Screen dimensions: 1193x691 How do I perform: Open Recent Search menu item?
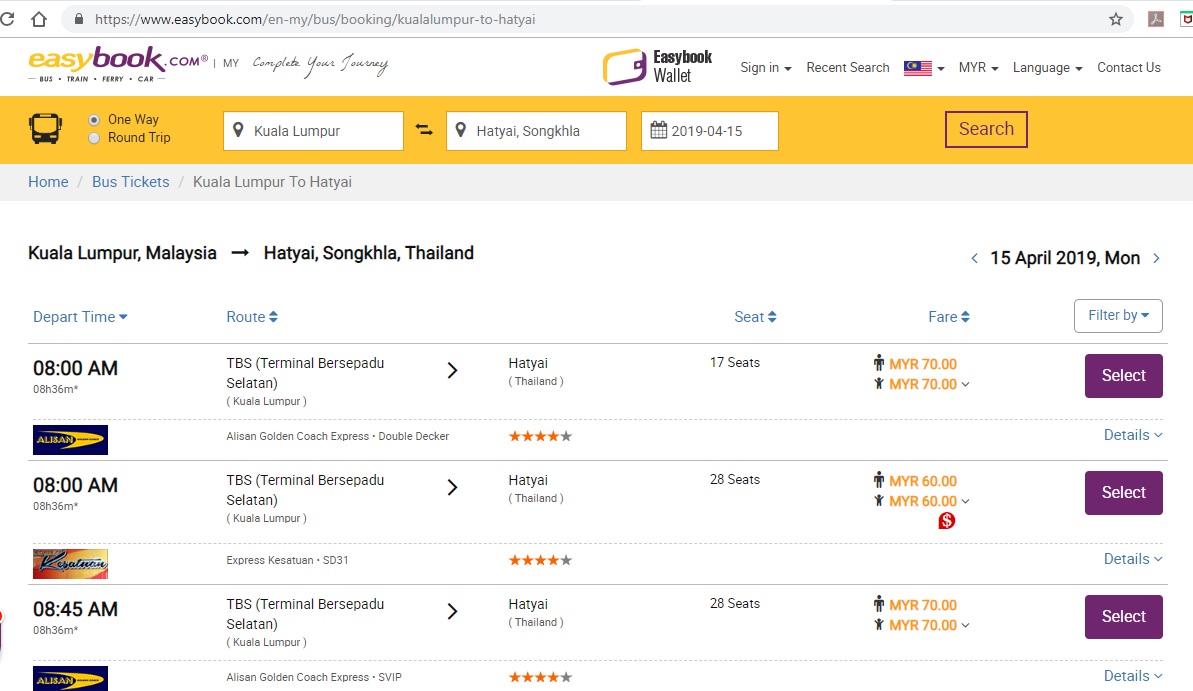click(848, 68)
